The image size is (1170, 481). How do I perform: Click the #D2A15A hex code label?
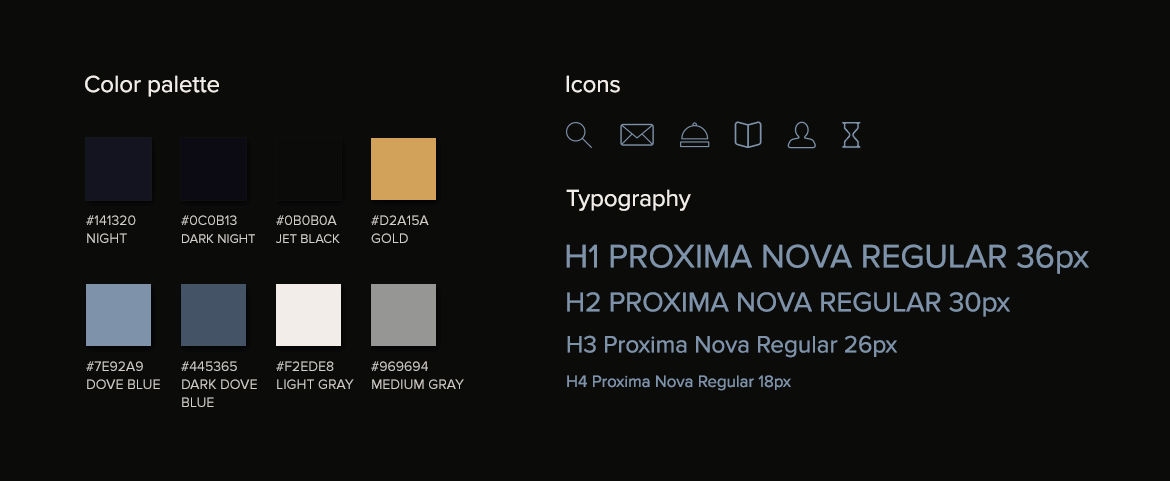(x=400, y=220)
